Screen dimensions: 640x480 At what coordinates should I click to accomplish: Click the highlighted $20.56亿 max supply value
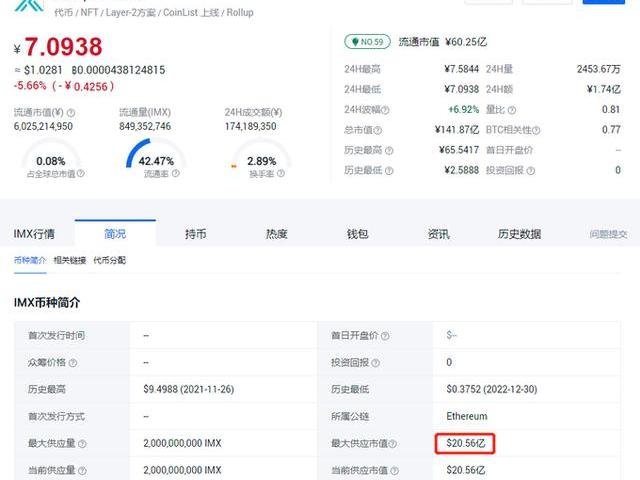(465, 443)
